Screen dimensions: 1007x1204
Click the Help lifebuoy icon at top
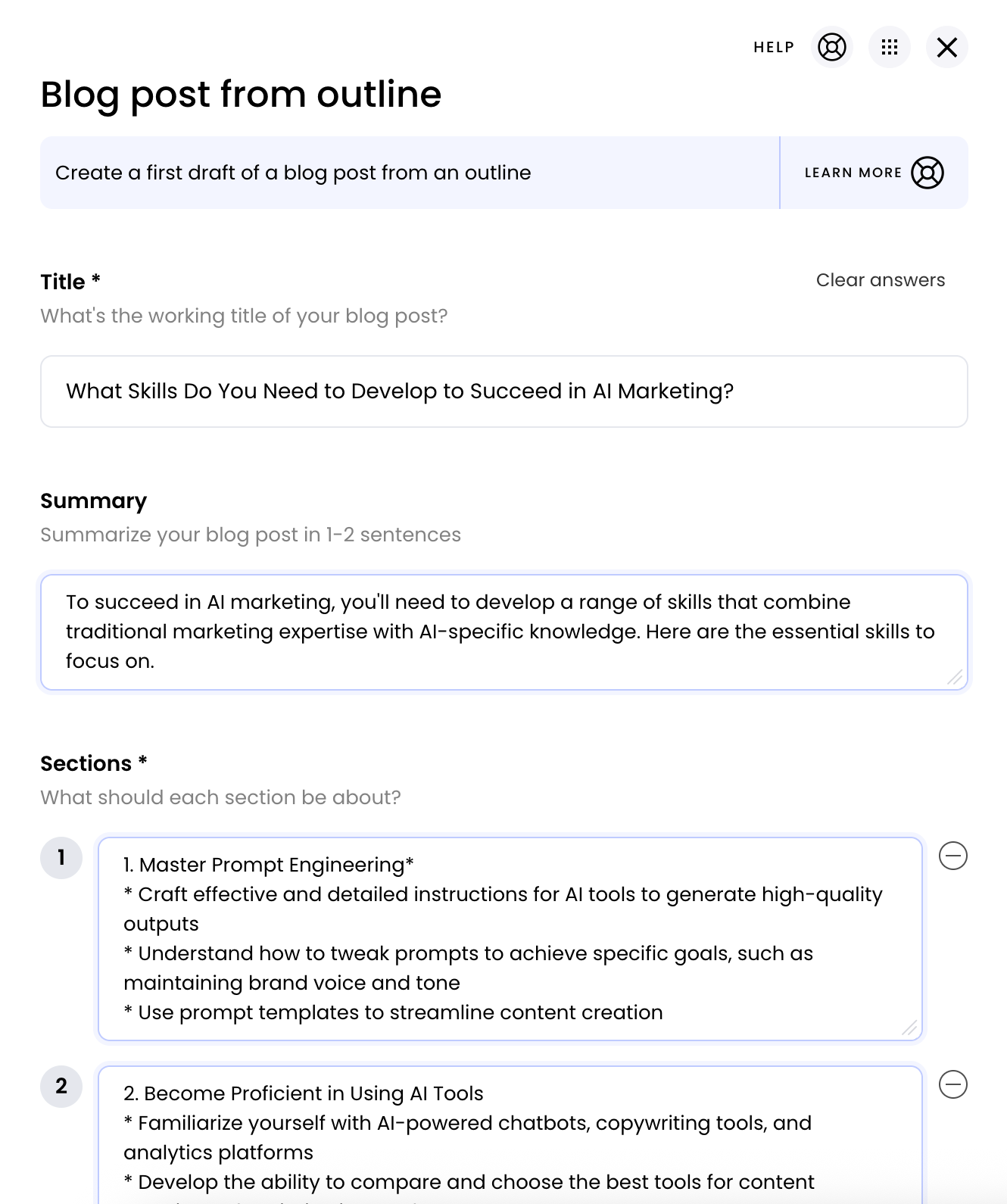tap(831, 47)
